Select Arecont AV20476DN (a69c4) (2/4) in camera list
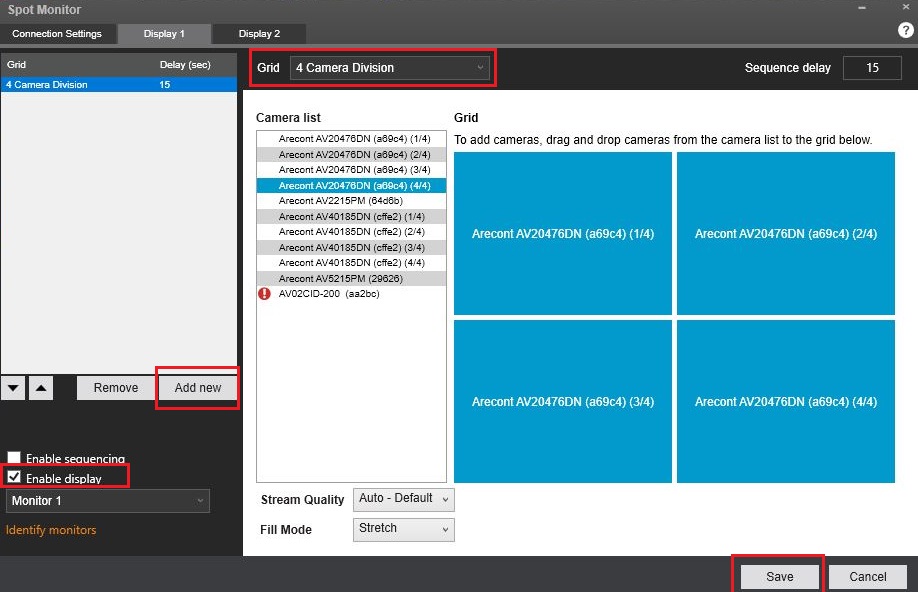Image resolution: width=918 pixels, height=592 pixels. [x=351, y=155]
